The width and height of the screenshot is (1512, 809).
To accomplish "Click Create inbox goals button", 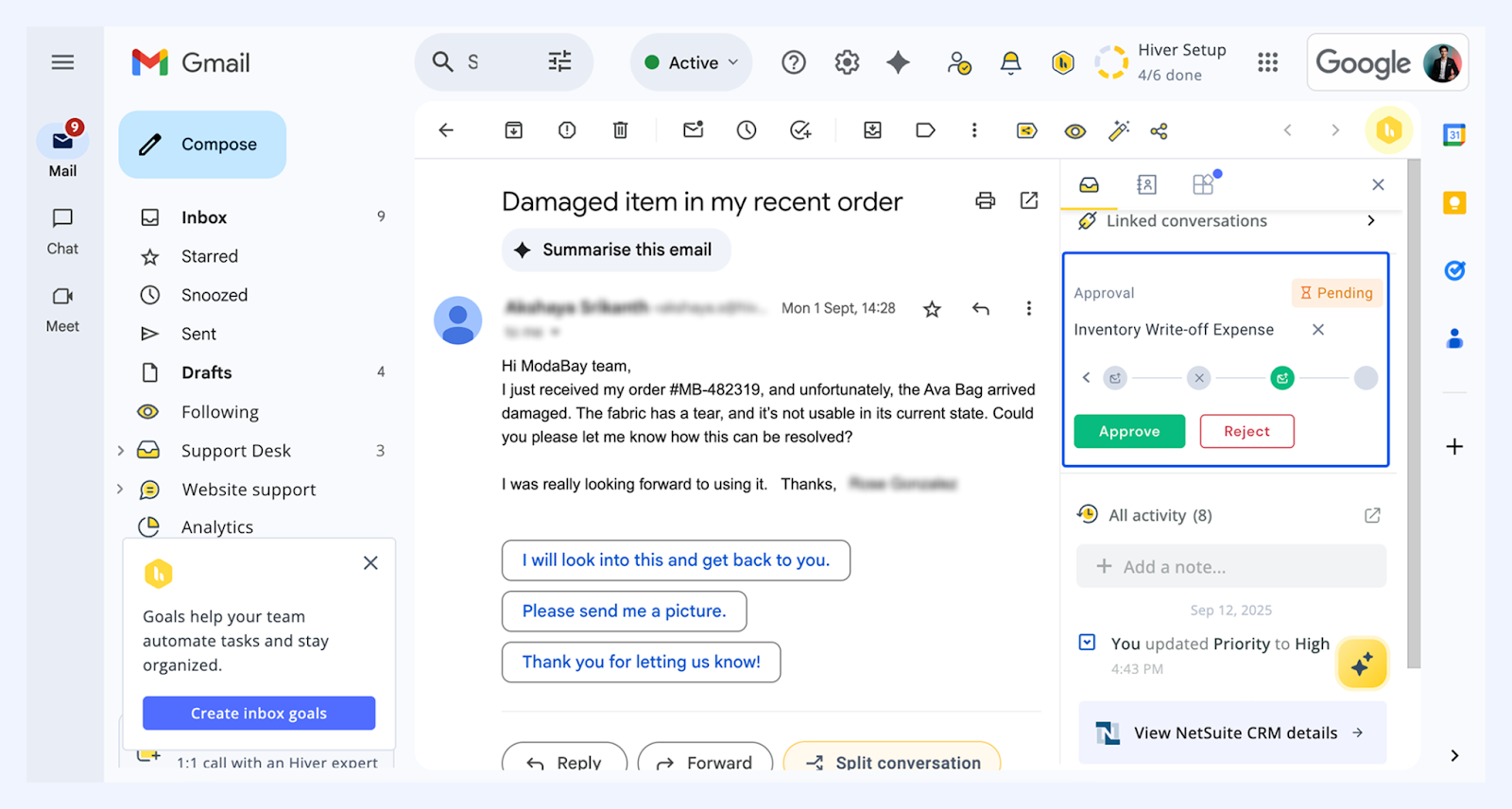I will coord(259,714).
